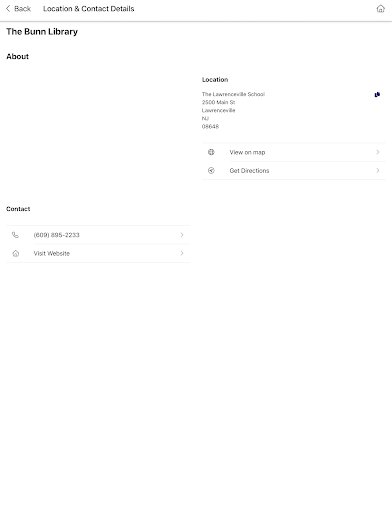
Task: Select the Location & Contact Details title
Action: point(89,9)
